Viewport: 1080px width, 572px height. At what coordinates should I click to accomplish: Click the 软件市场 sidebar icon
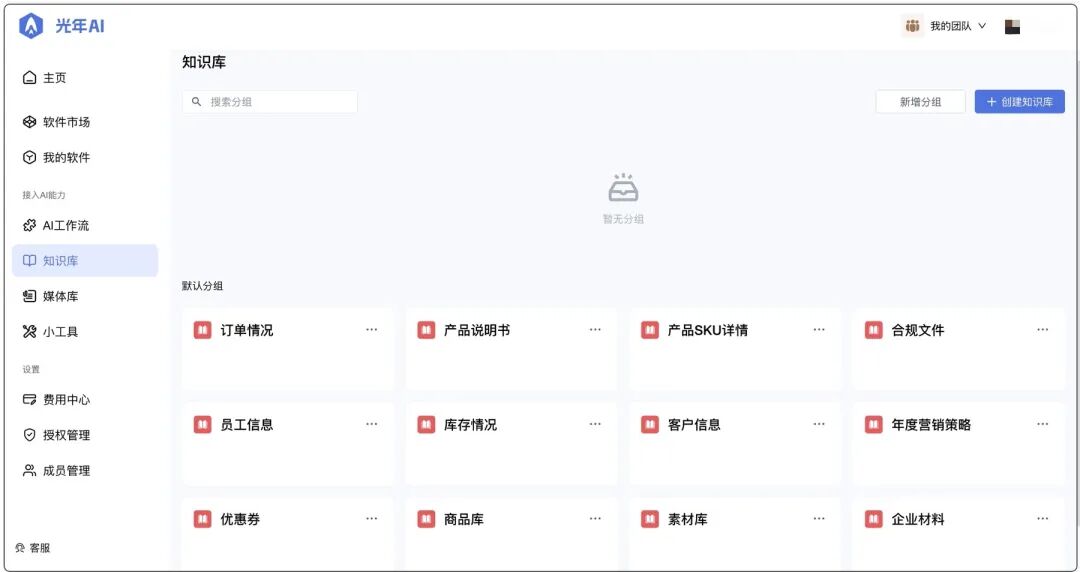(29, 122)
